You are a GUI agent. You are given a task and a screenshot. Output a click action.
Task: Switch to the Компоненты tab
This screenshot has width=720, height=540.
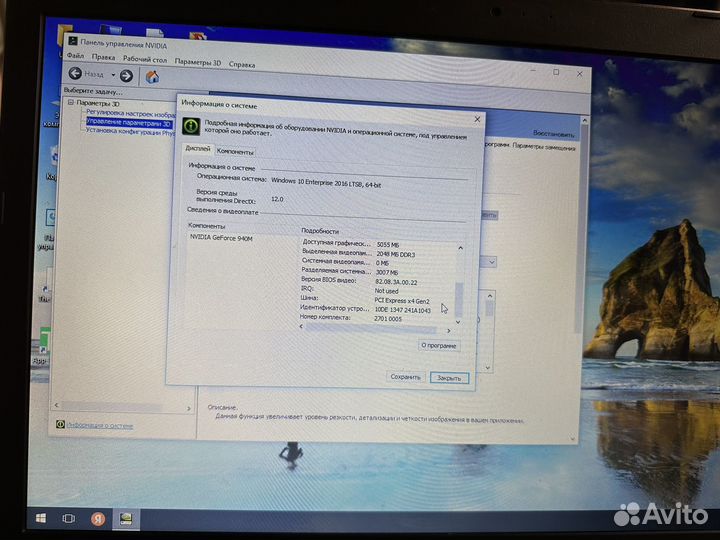(x=235, y=151)
